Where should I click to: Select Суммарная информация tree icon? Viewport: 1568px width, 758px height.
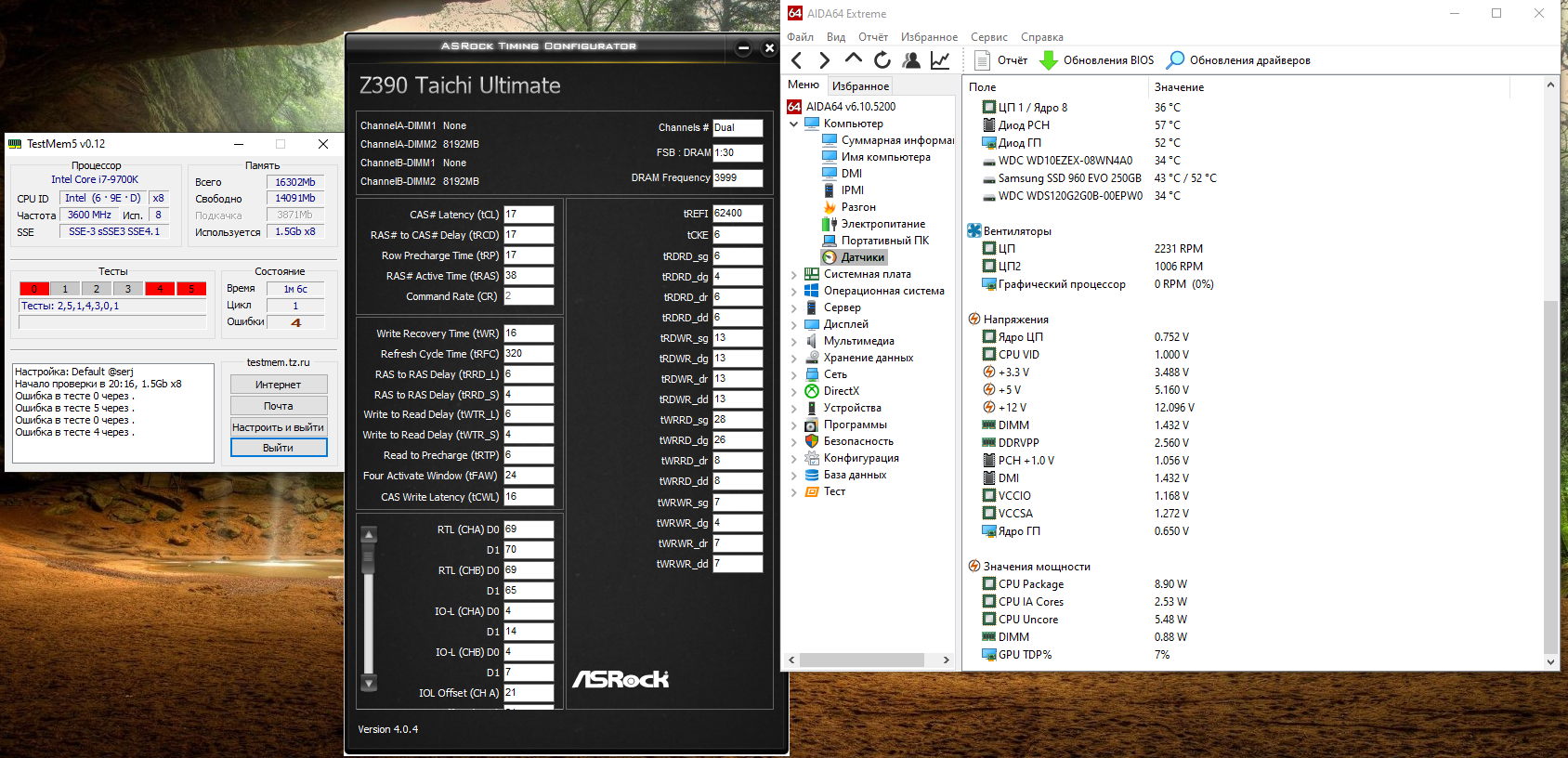[830, 140]
